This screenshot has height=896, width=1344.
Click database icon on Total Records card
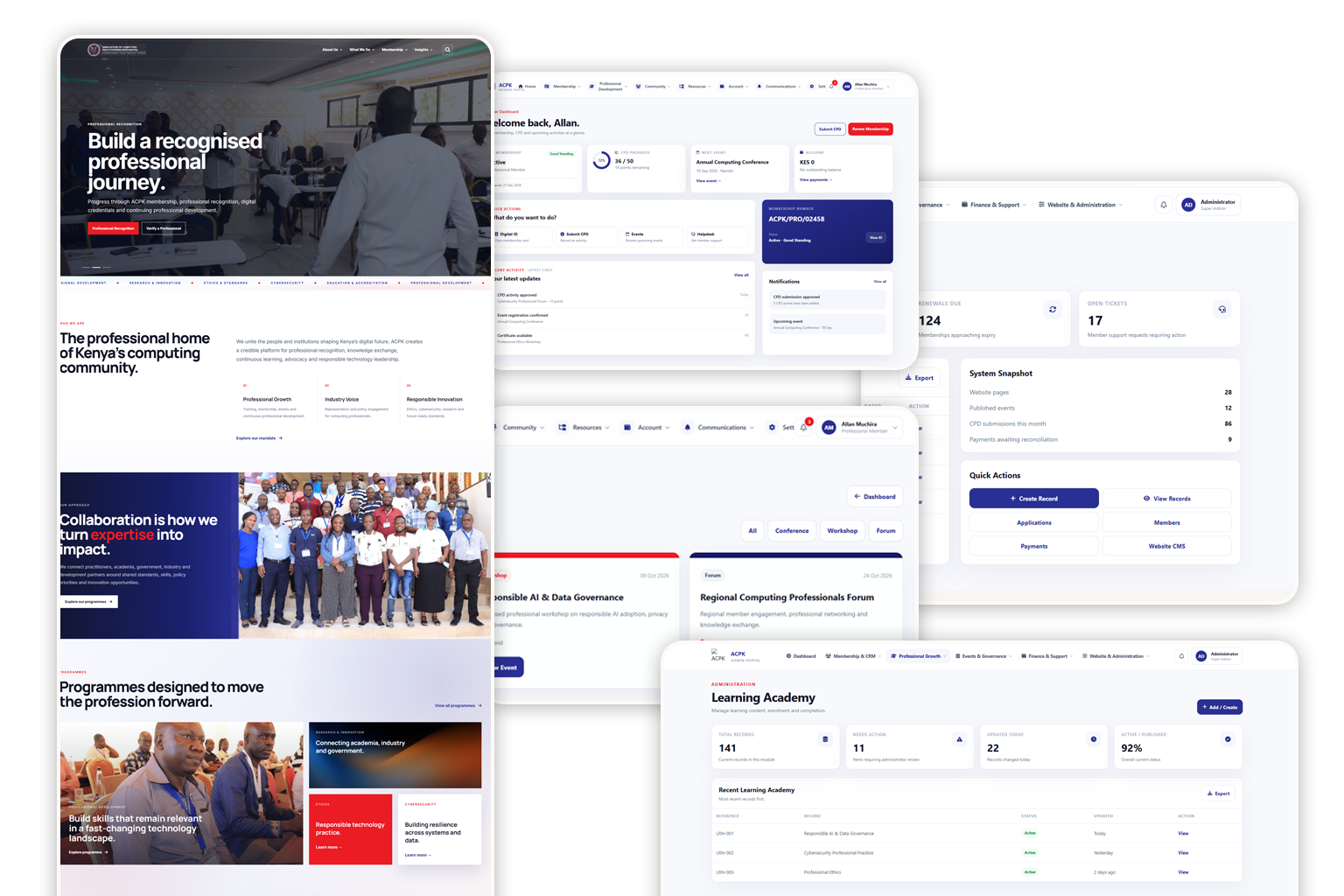(x=825, y=739)
